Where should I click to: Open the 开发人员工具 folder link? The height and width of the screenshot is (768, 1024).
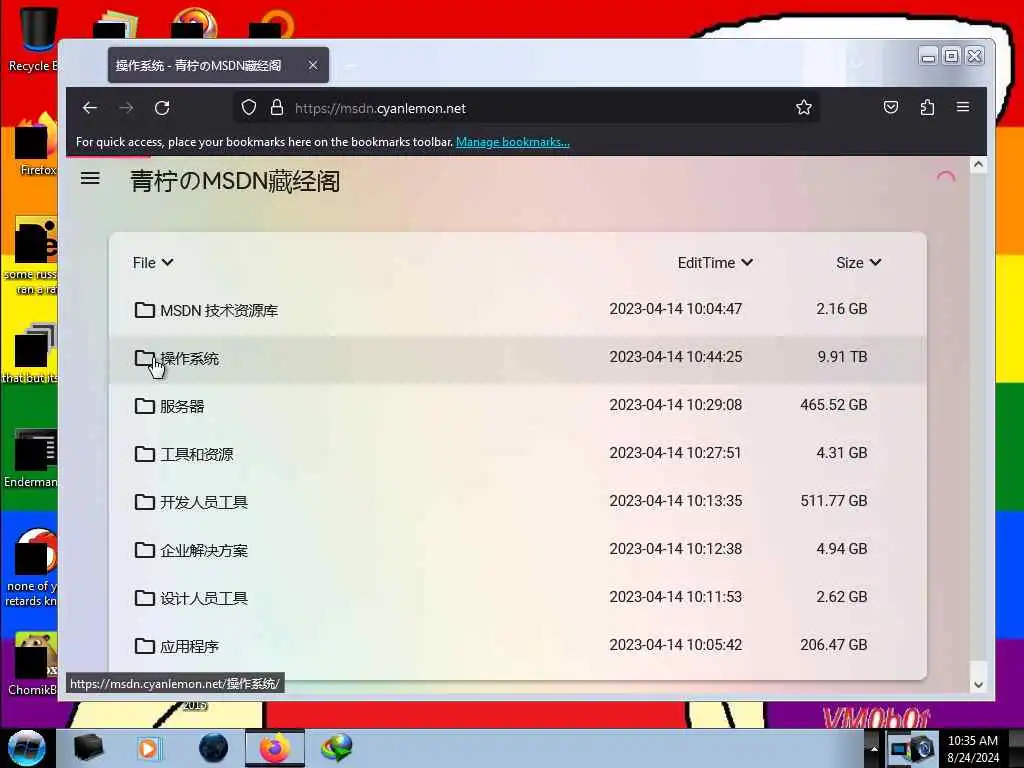click(204, 502)
